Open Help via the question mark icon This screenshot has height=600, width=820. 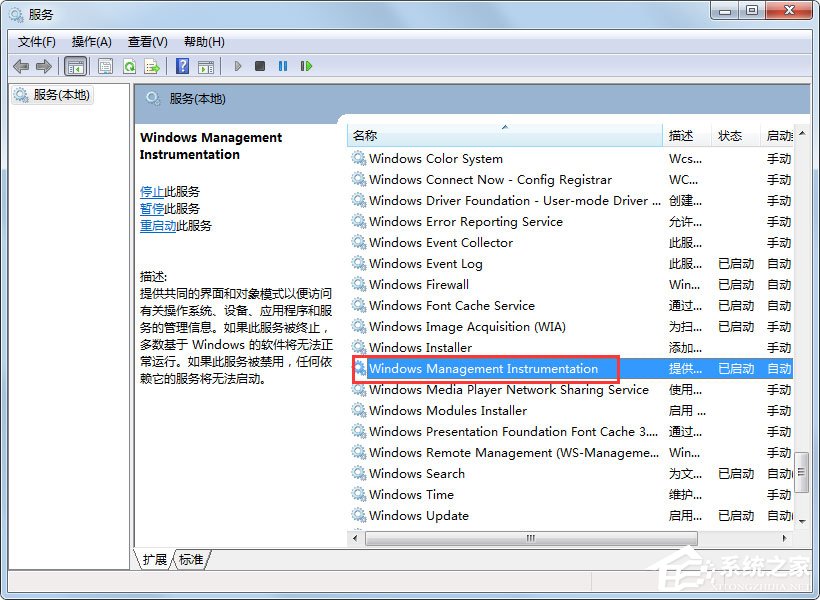[183, 65]
